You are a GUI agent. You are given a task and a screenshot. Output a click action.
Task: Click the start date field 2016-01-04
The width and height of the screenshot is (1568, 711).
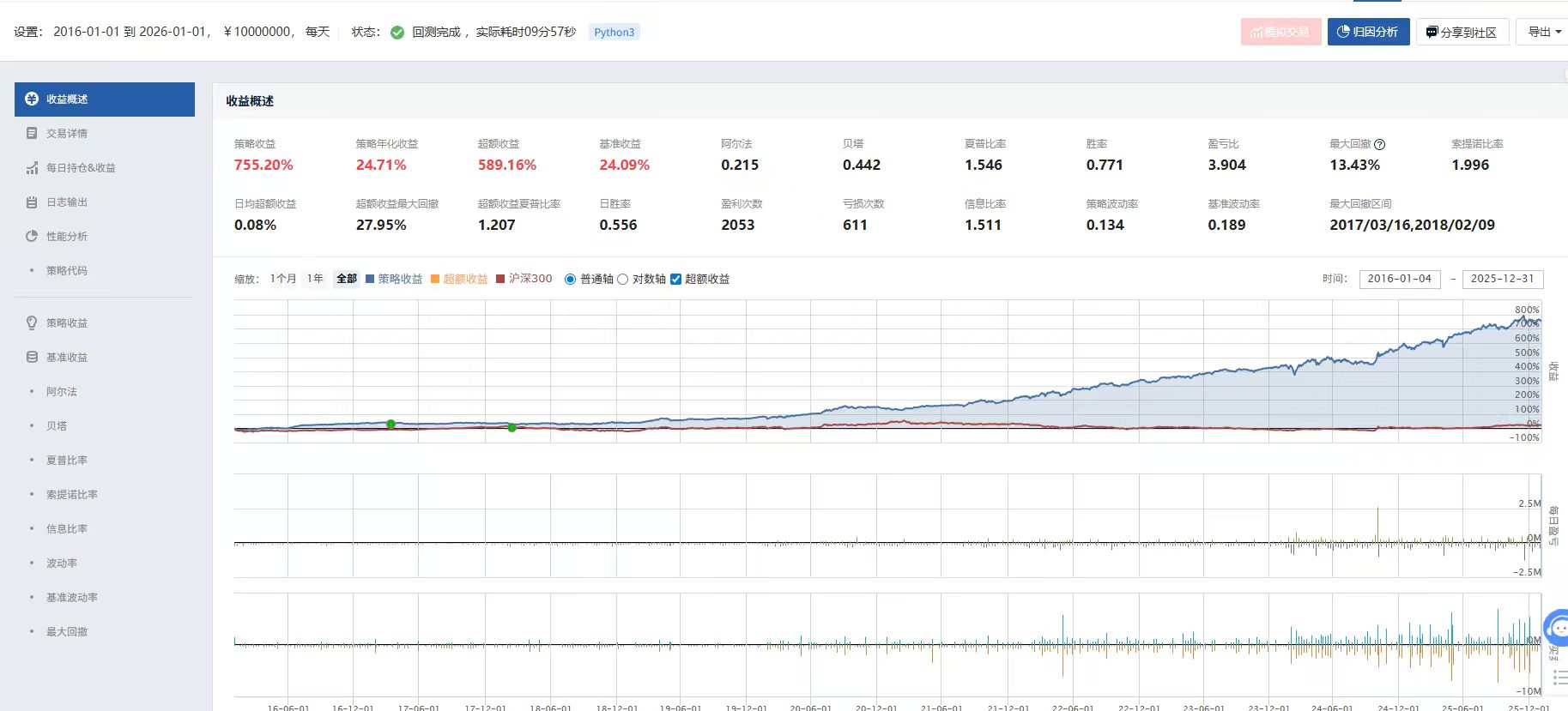[x=1399, y=279]
